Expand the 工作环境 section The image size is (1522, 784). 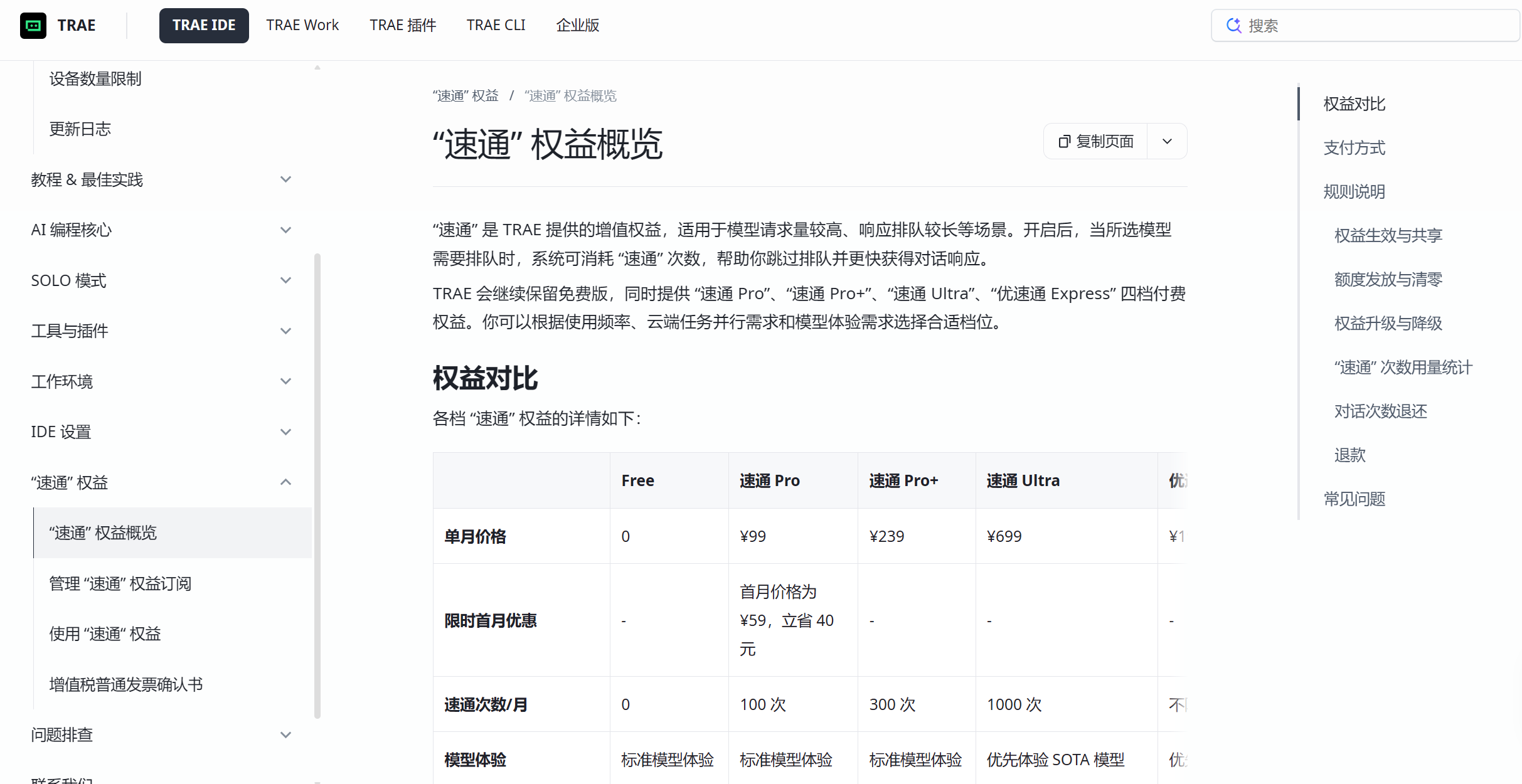click(285, 381)
